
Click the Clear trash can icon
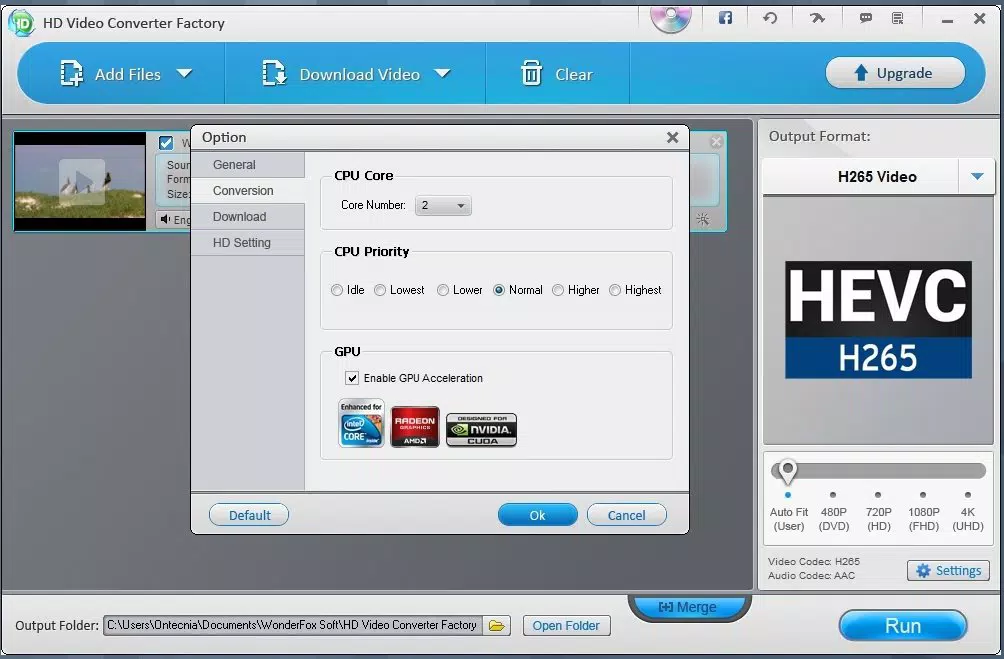pyautogui.click(x=531, y=74)
